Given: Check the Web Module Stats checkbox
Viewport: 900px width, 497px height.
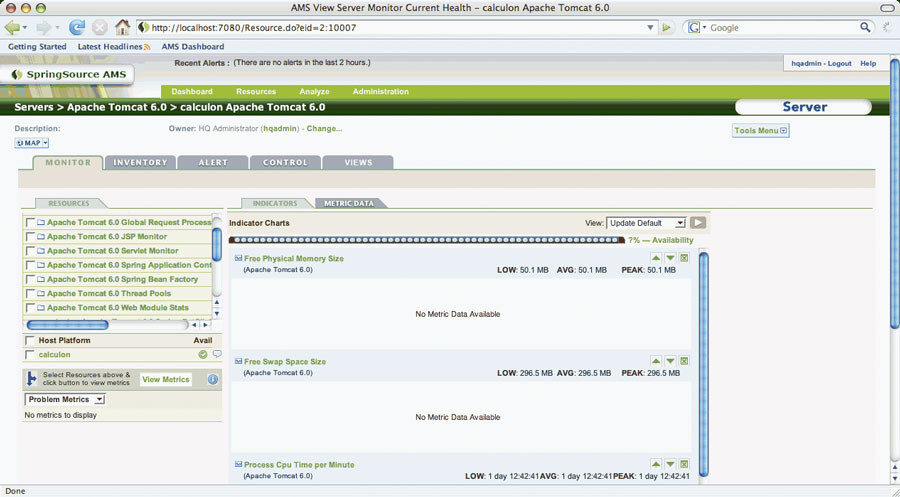Looking at the screenshot, I should coord(30,308).
